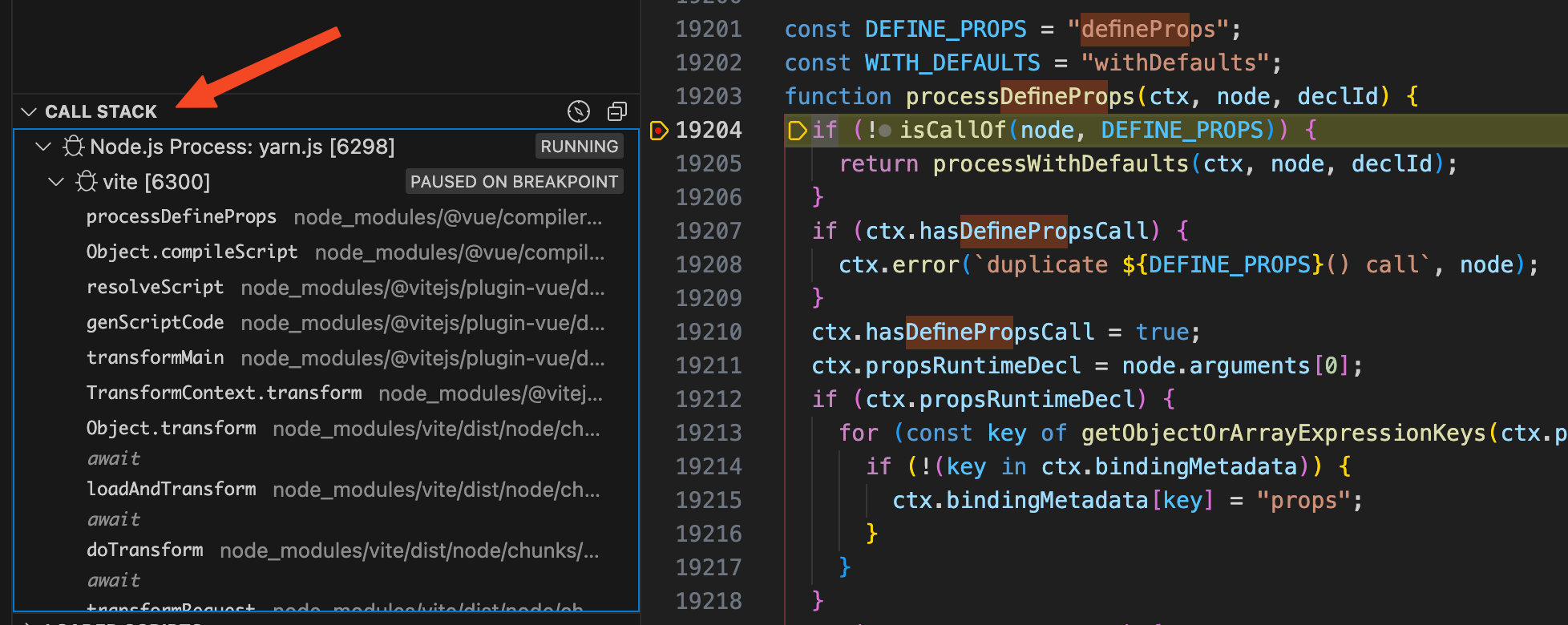1568x625 pixels.
Task: Click the PAUSED ON BREAKPOINT status label
Action: (515, 182)
